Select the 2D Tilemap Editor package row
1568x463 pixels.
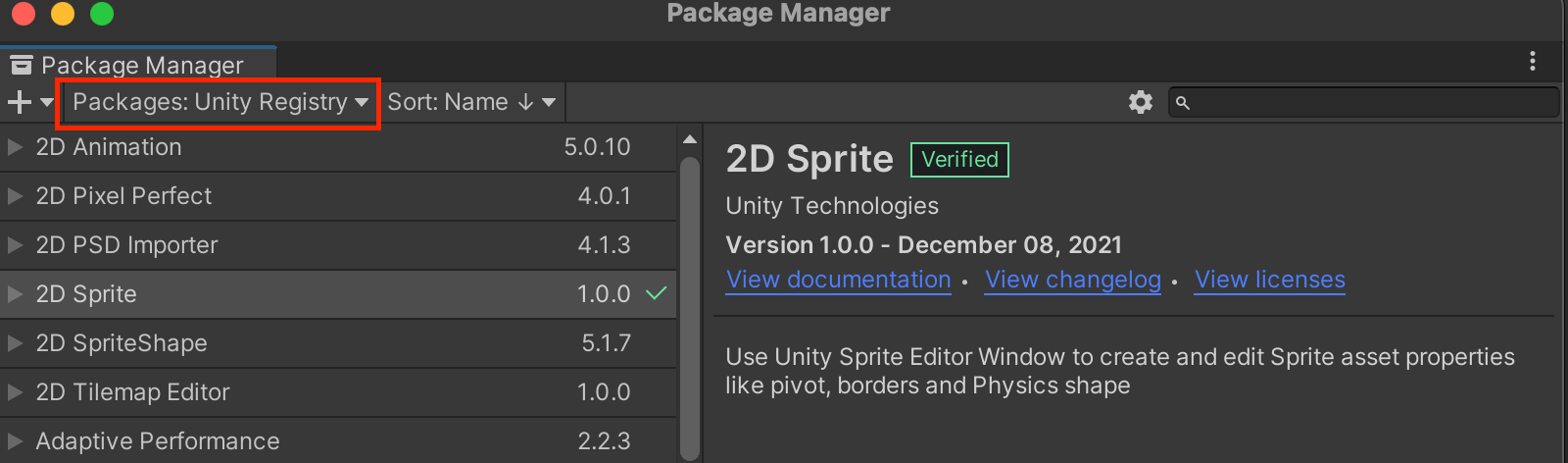pyautogui.click(x=338, y=392)
